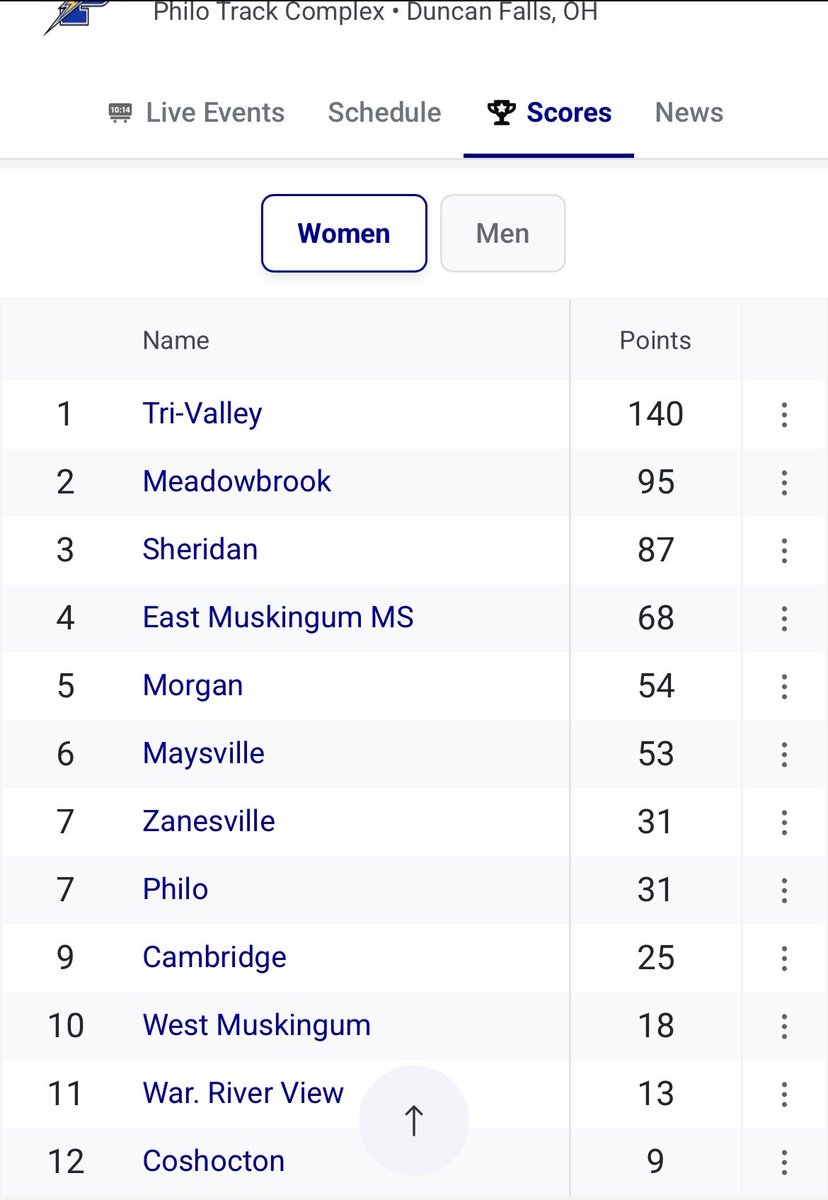Switch to the News tab
Image resolution: width=828 pixels, height=1200 pixels.
[689, 112]
